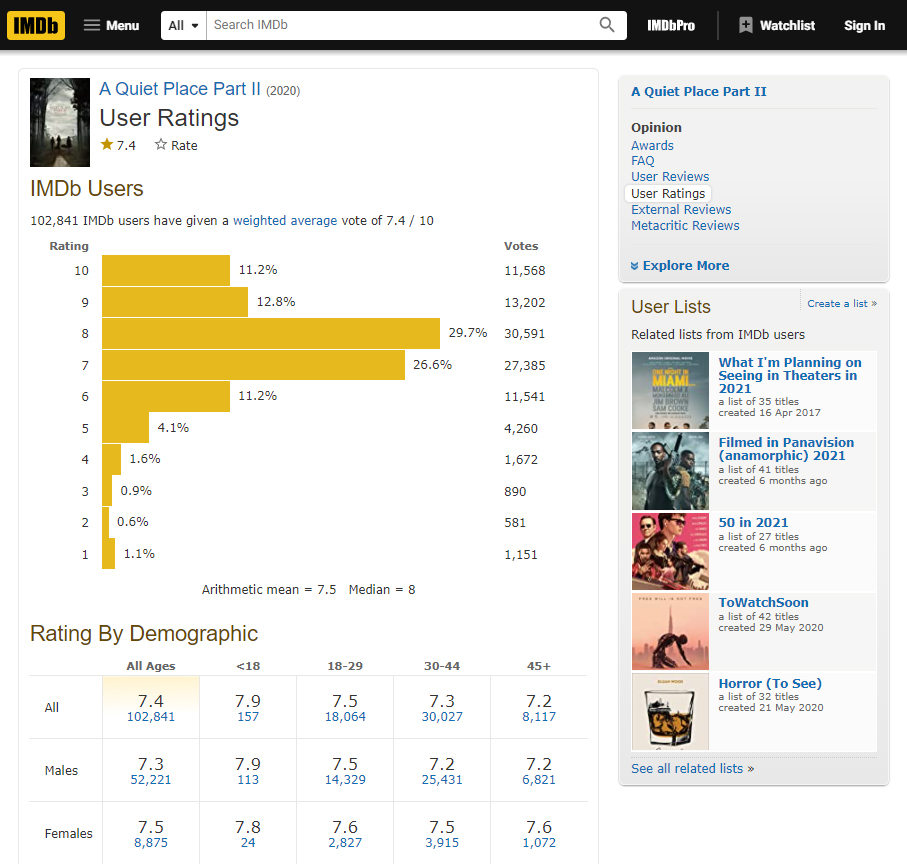Click Create a list link
The width and height of the screenshot is (907, 864).
click(x=842, y=304)
